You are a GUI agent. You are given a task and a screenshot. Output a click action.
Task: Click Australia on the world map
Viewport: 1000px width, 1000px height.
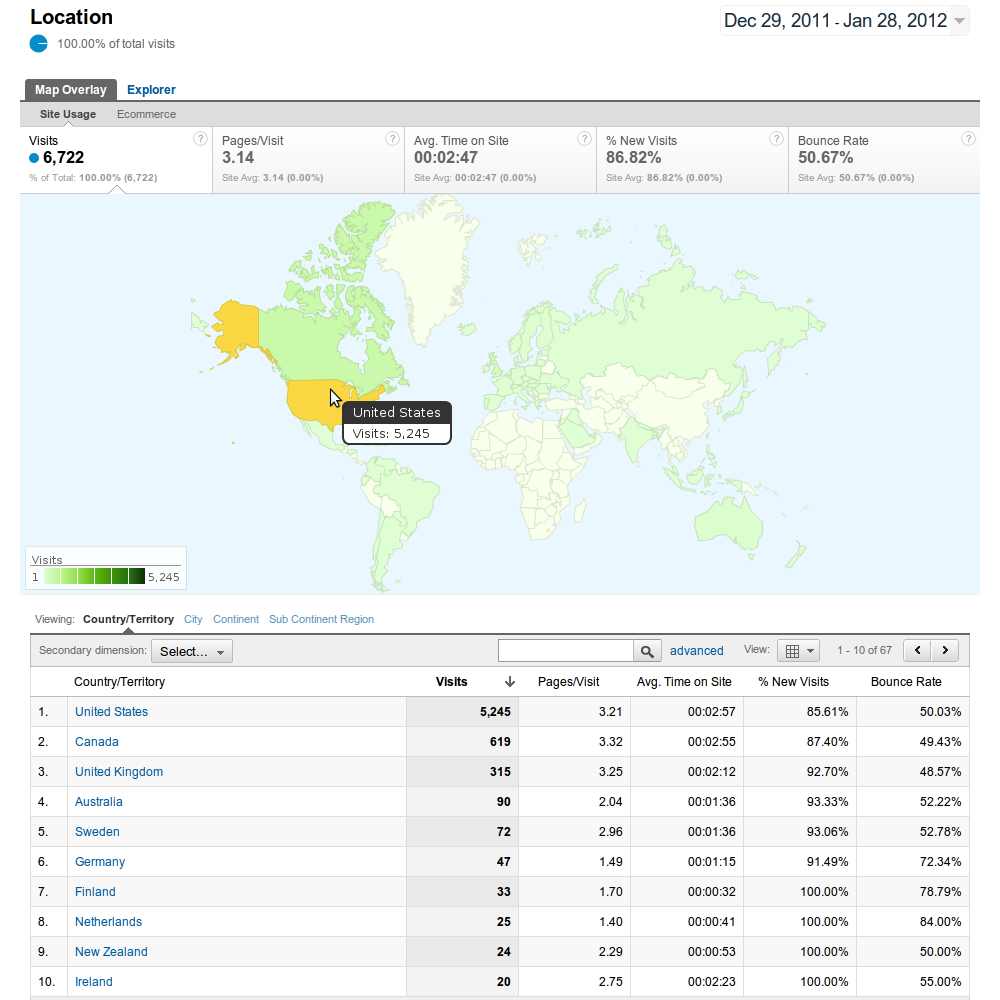(x=728, y=524)
